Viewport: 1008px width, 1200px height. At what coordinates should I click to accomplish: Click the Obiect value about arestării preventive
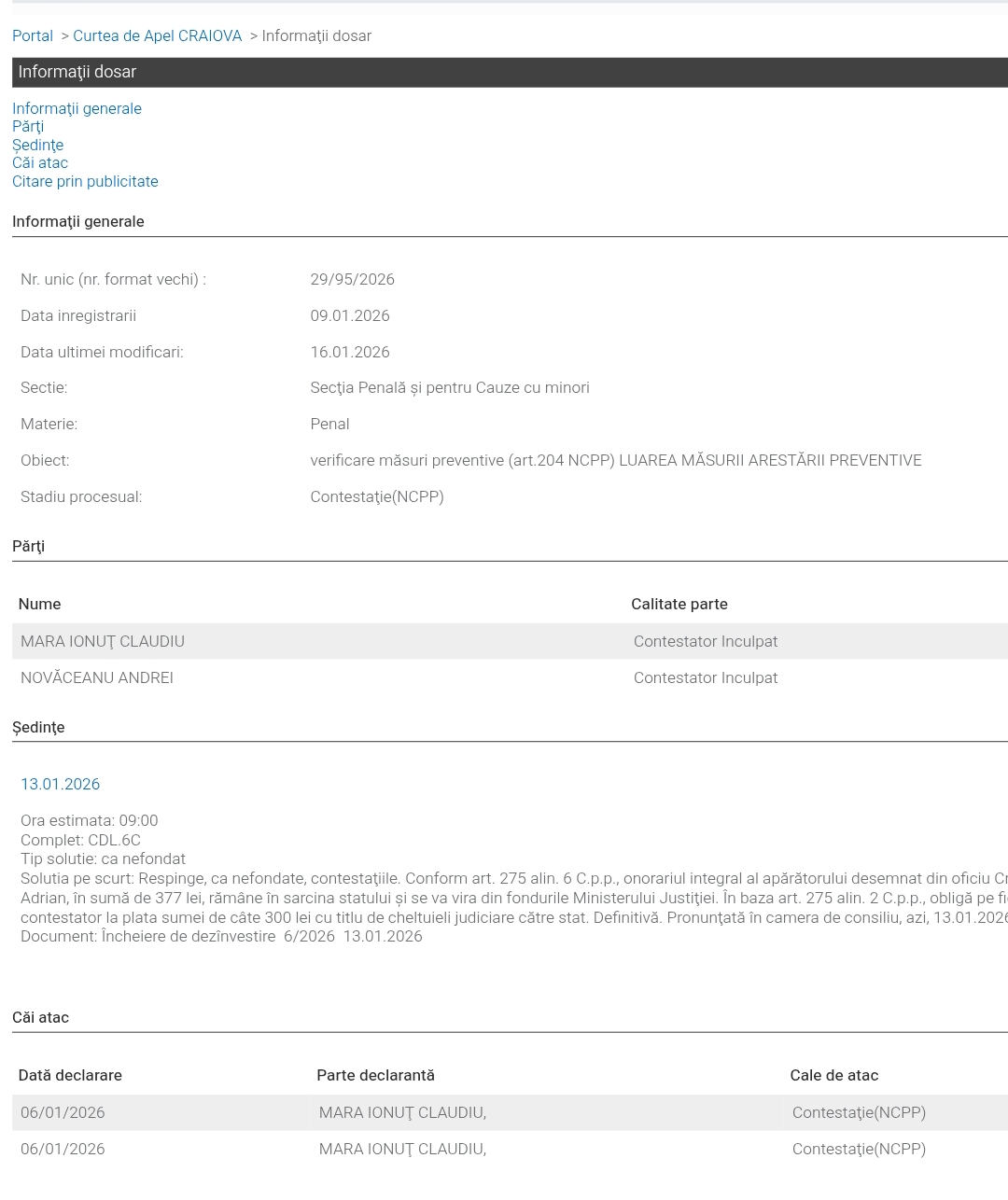point(616,460)
